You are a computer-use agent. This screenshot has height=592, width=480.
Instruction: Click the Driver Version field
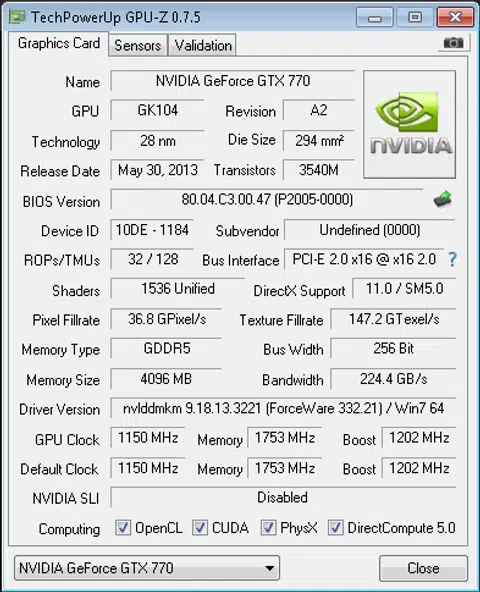[283, 408]
